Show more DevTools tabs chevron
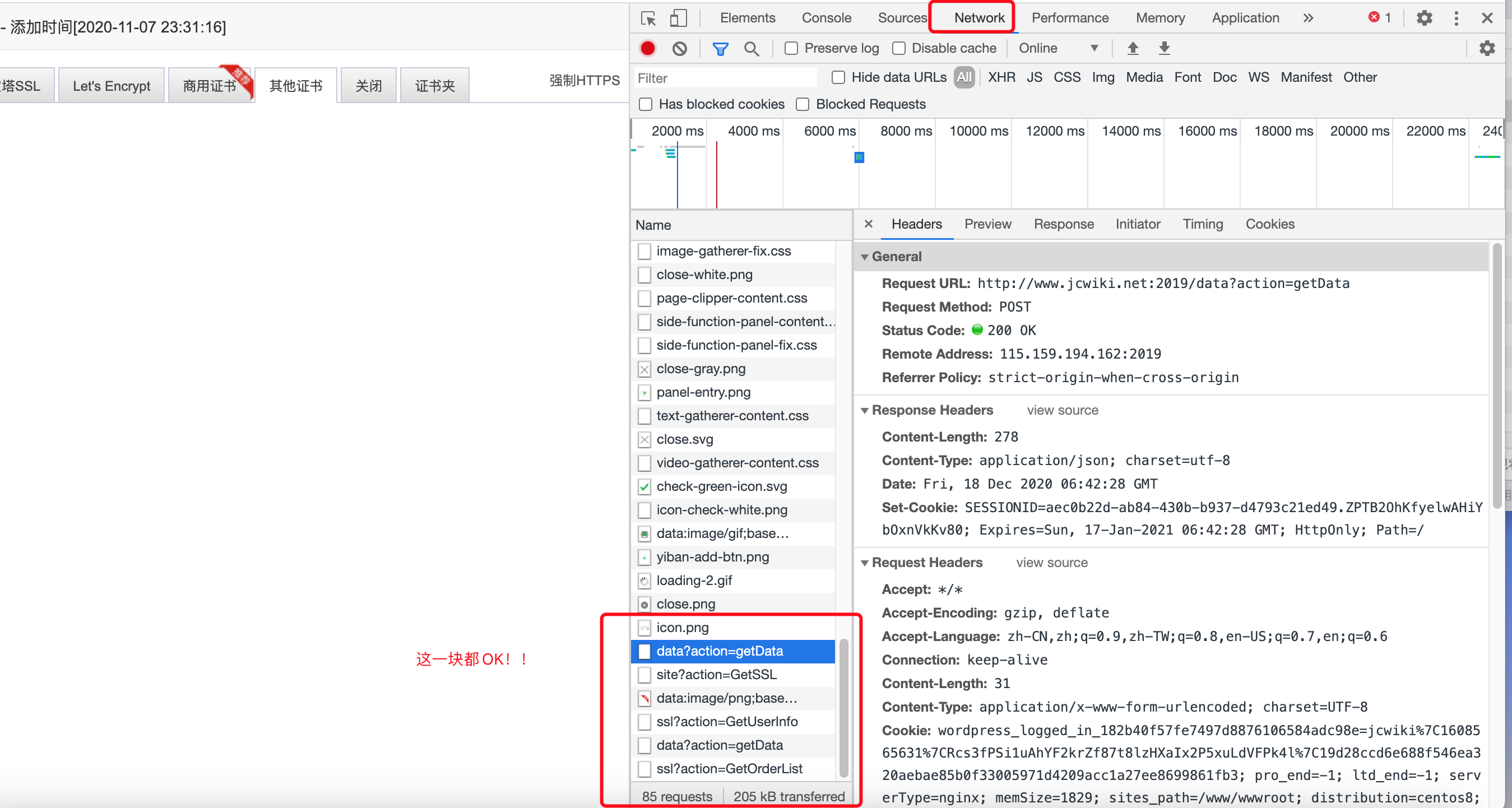This screenshot has width=1512, height=808. click(1308, 18)
